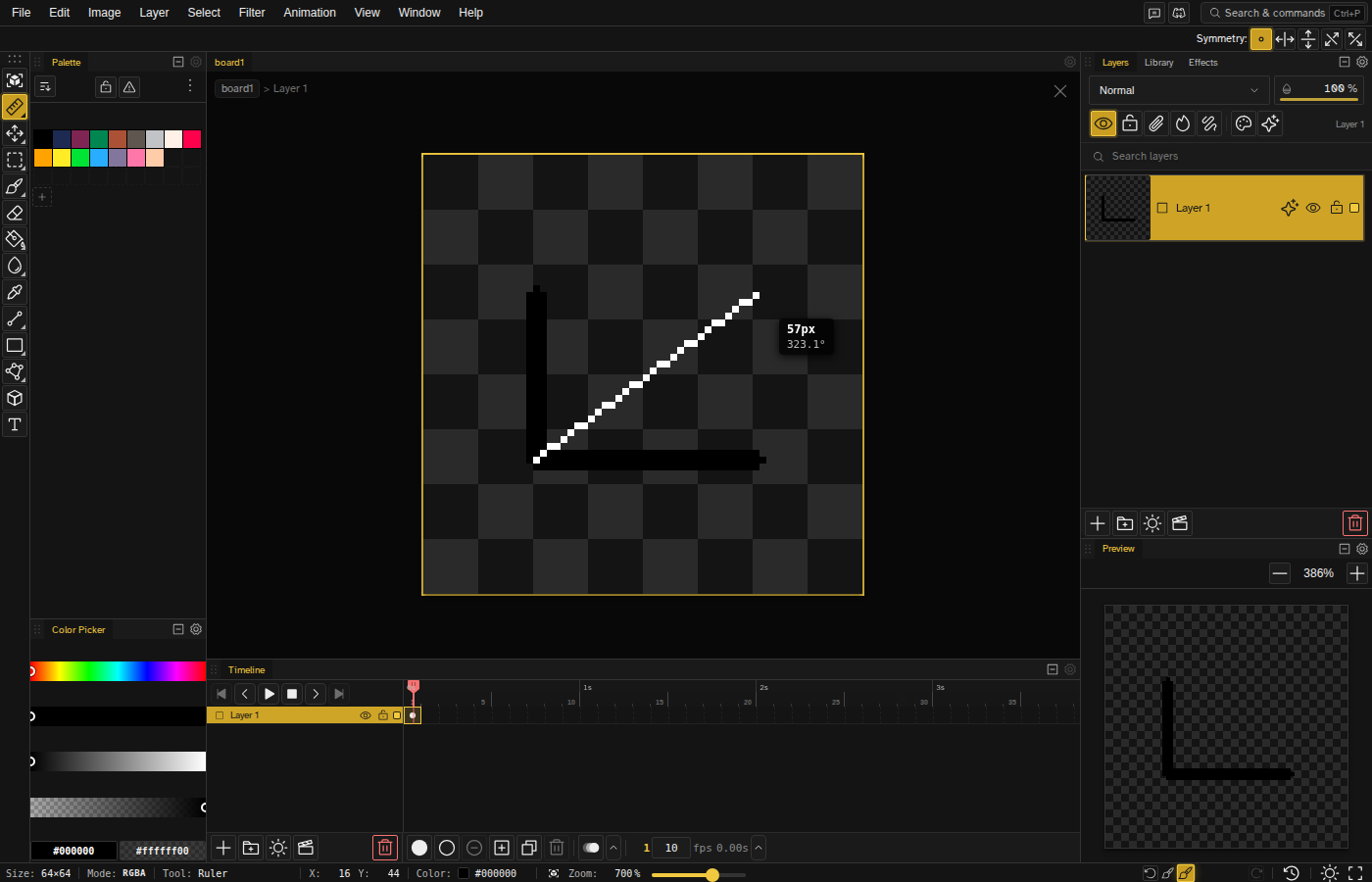This screenshot has width=1372, height=882.
Task: Select the Ruler tool in the toolbar
Action: click(x=15, y=107)
